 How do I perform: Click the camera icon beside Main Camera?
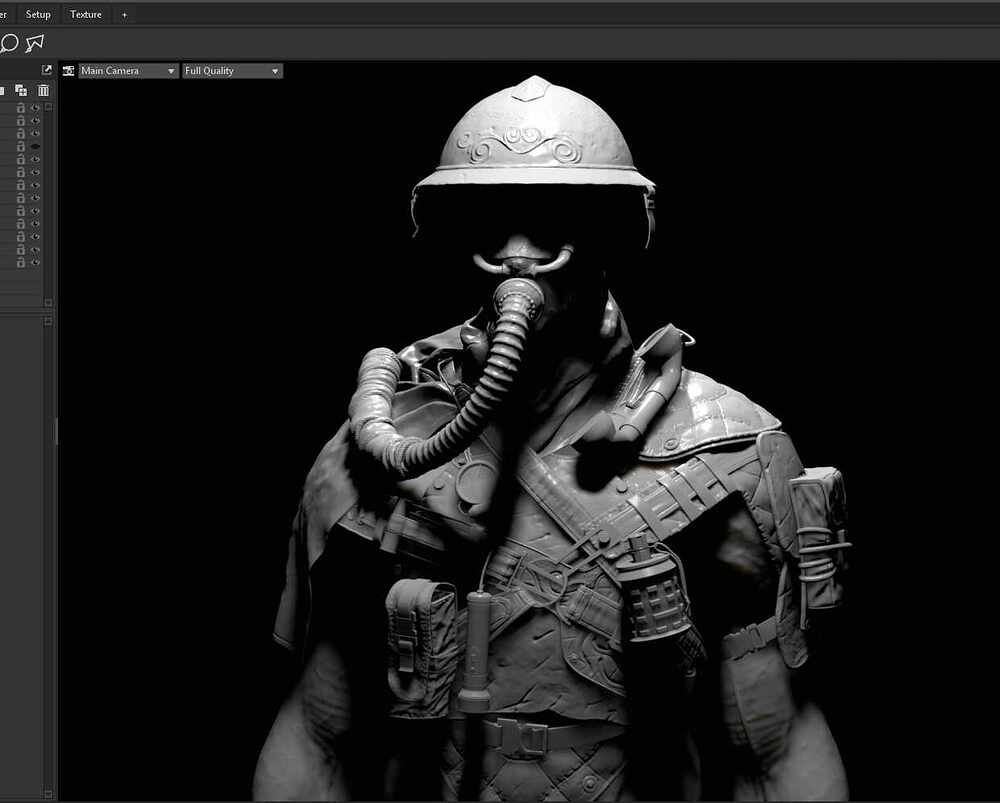coord(68,70)
